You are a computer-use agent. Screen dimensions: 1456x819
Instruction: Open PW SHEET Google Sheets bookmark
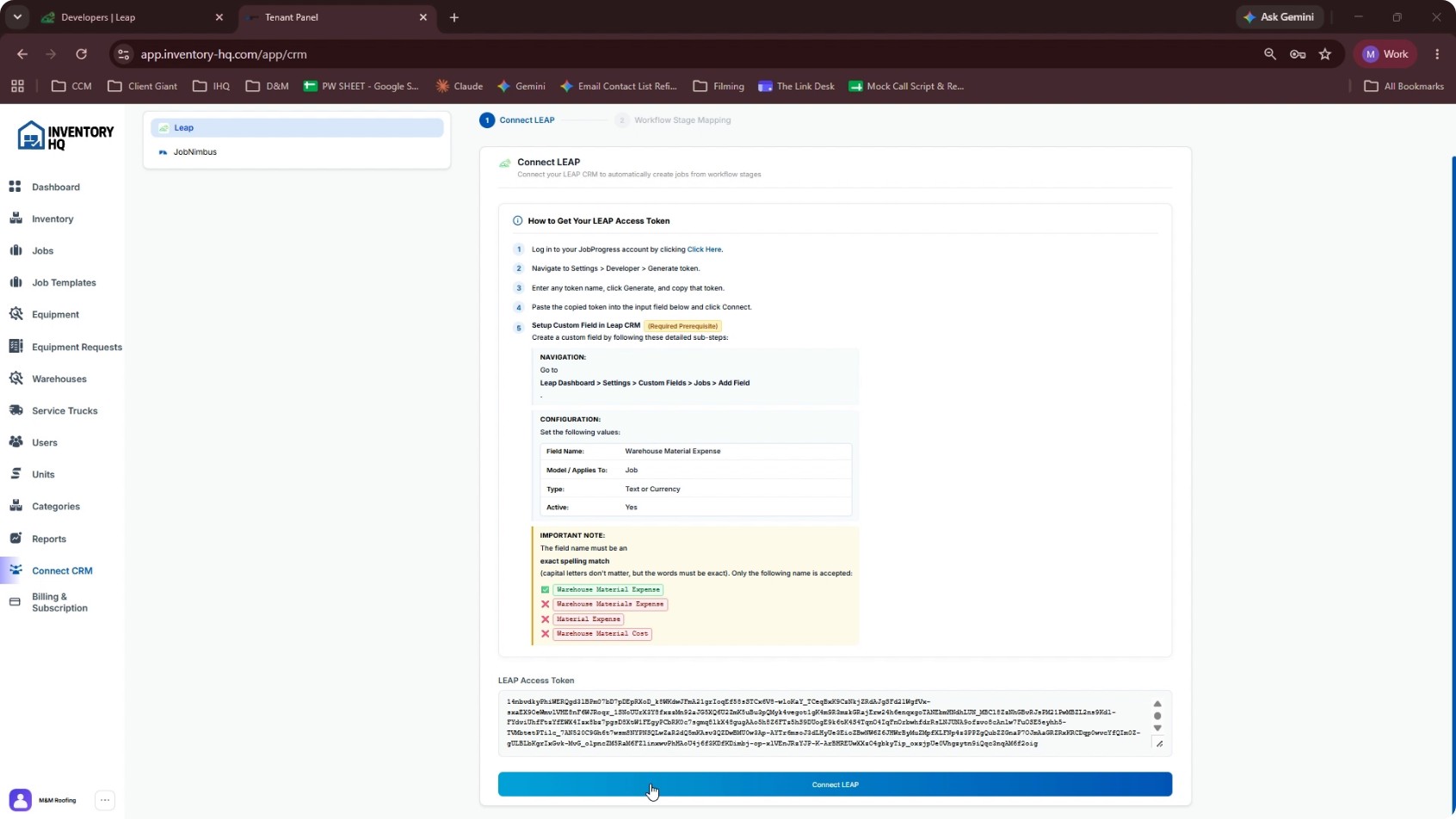point(361,86)
